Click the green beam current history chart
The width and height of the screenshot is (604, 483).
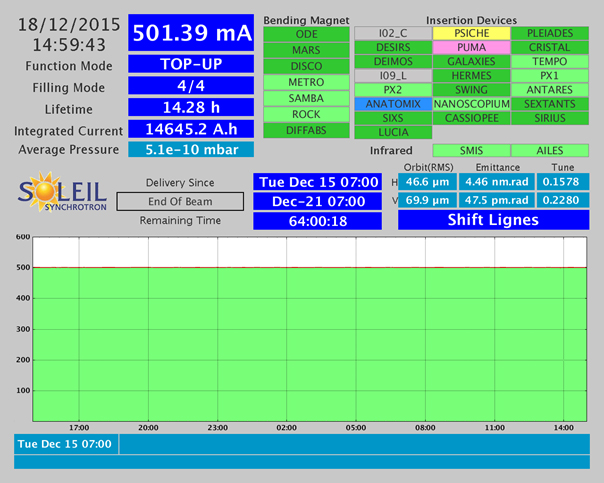click(x=310, y=340)
